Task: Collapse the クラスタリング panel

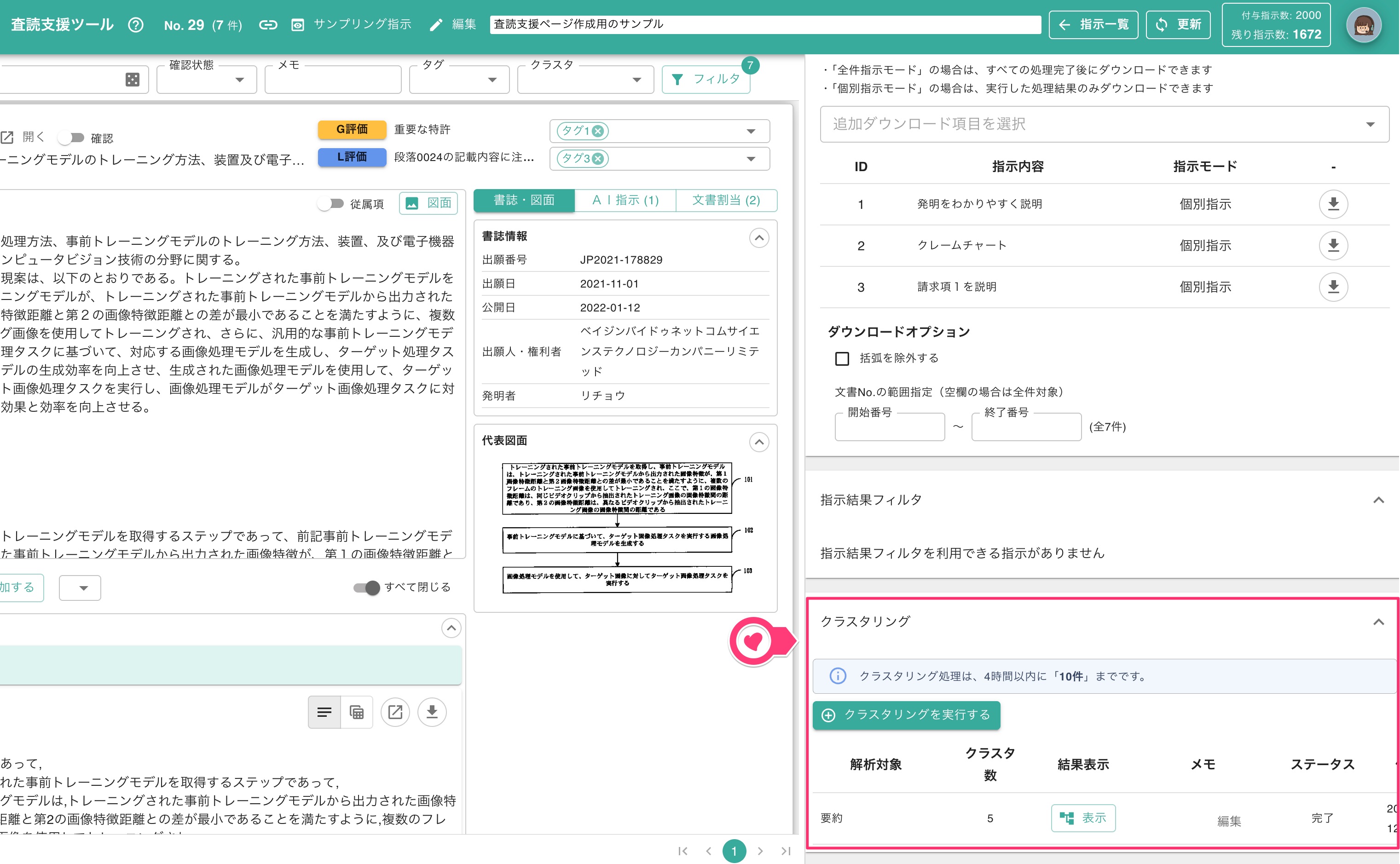Action: 1378,622
